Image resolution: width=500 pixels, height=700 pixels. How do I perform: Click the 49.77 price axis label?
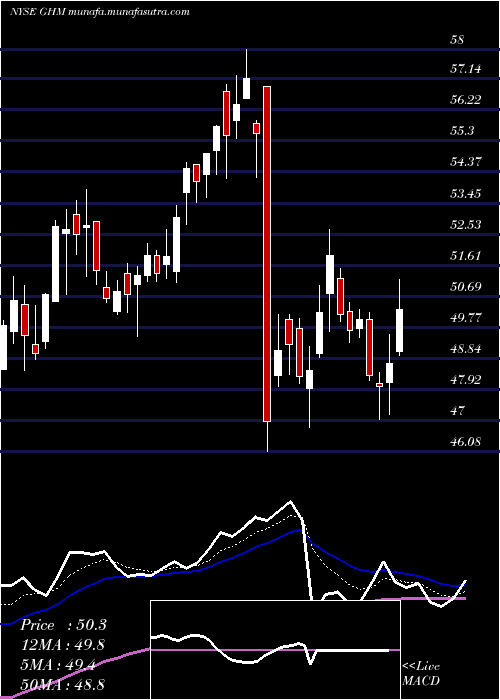point(466,317)
